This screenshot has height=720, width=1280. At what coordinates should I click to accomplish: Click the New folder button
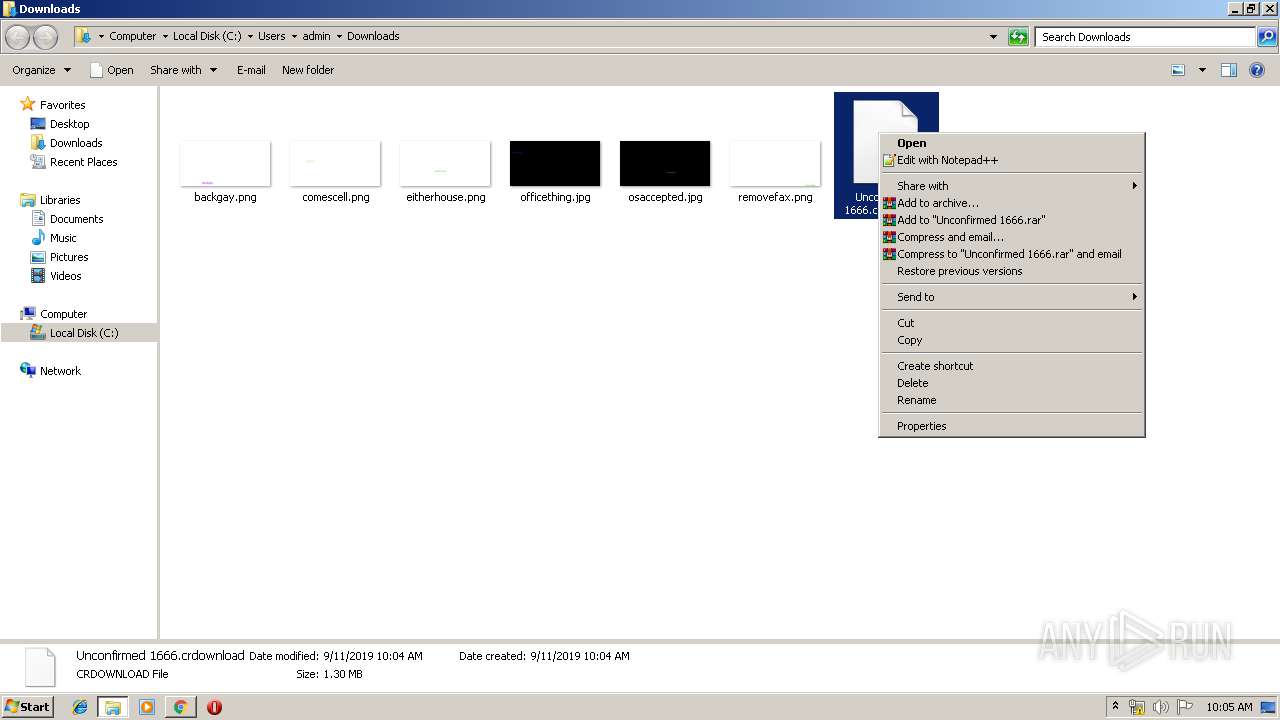tap(308, 70)
